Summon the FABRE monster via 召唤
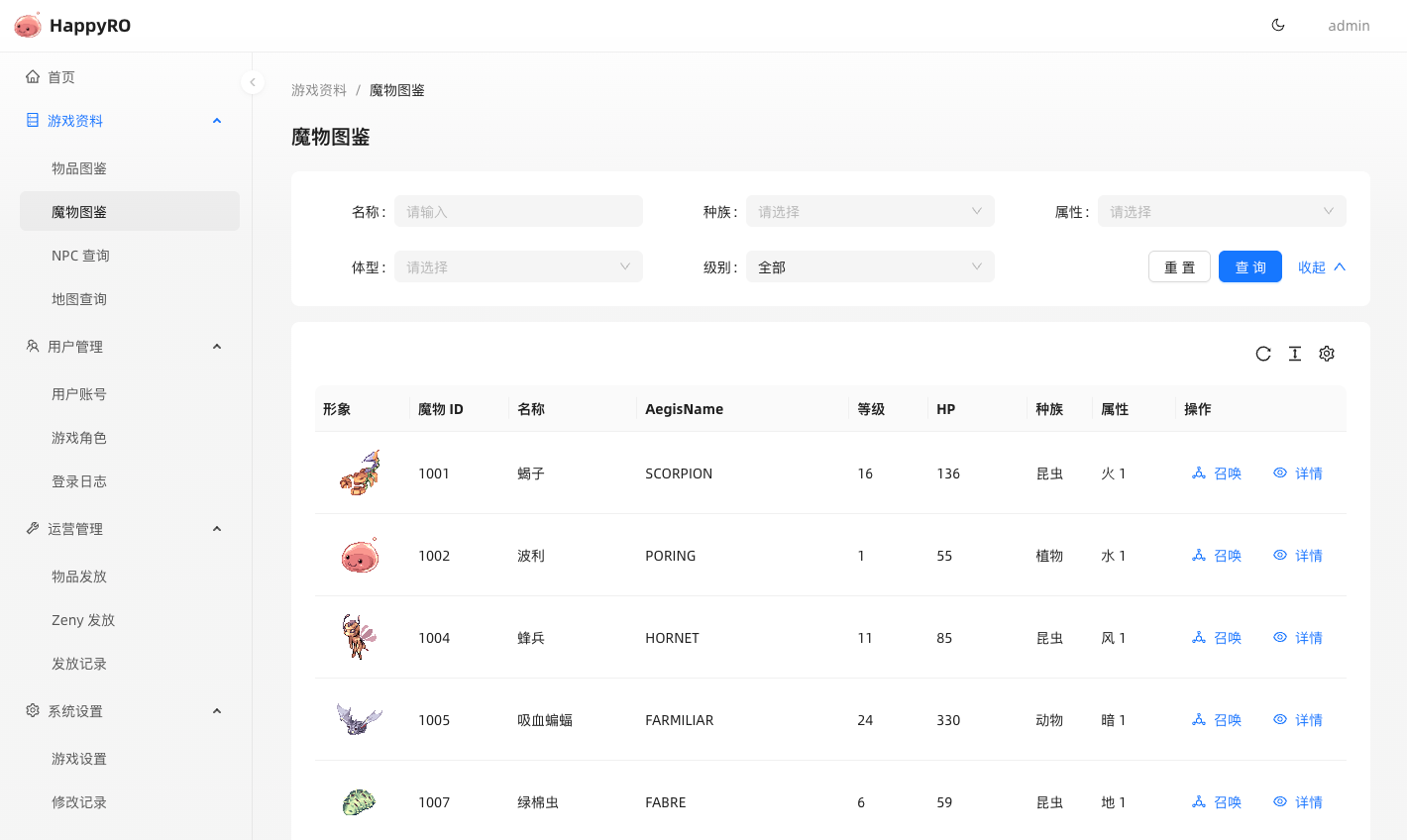The image size is (1407, 840). click(1217, 802)
